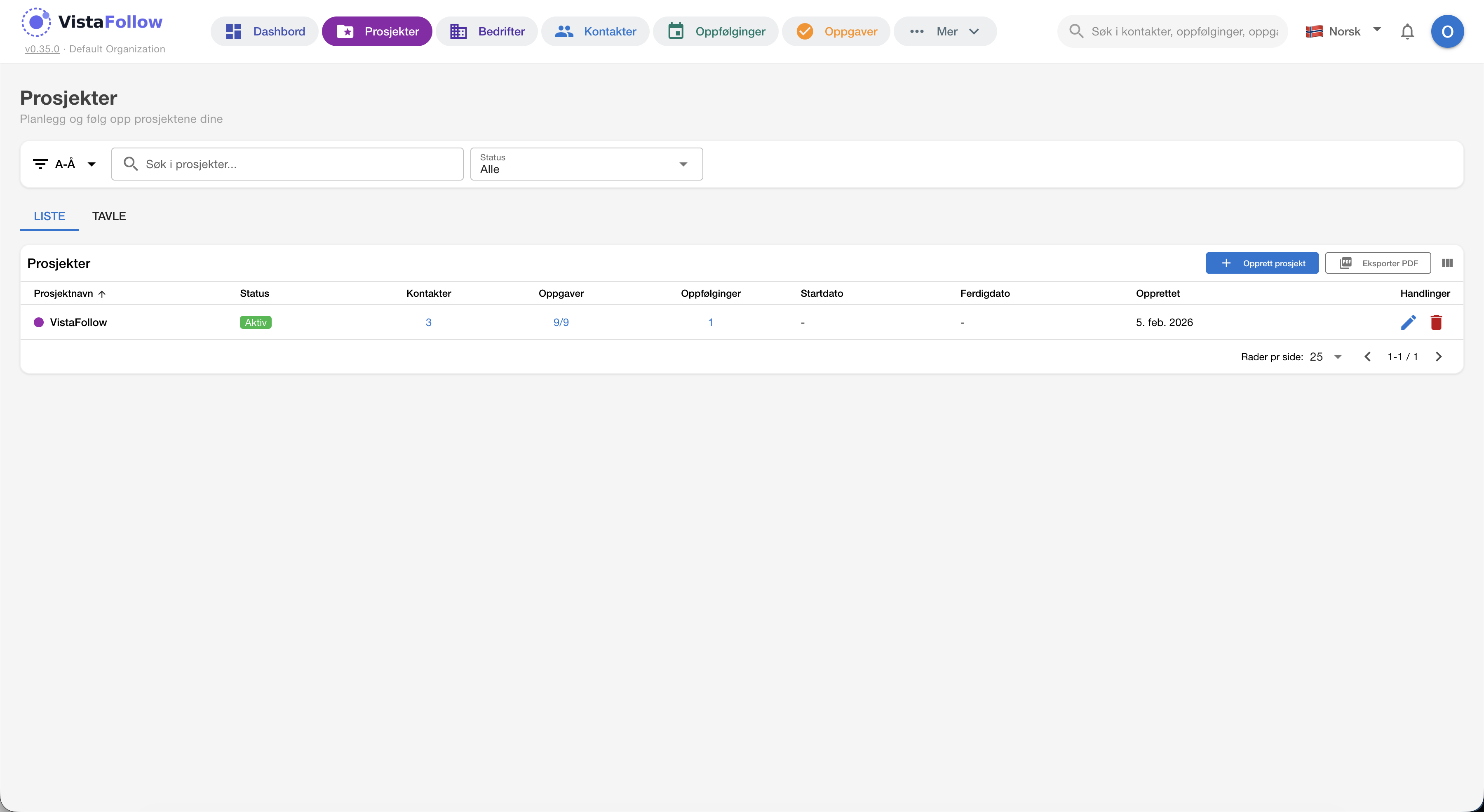Switch to the TAVLE tab

point(109,216)
